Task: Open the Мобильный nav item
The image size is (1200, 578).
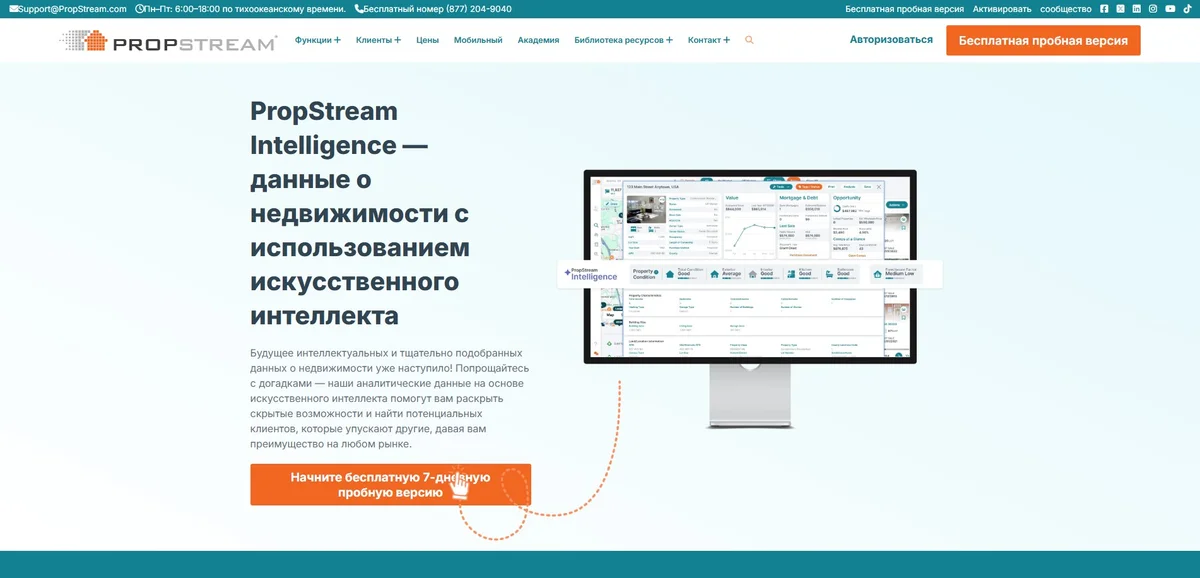Action: click(x=478, y=41)
